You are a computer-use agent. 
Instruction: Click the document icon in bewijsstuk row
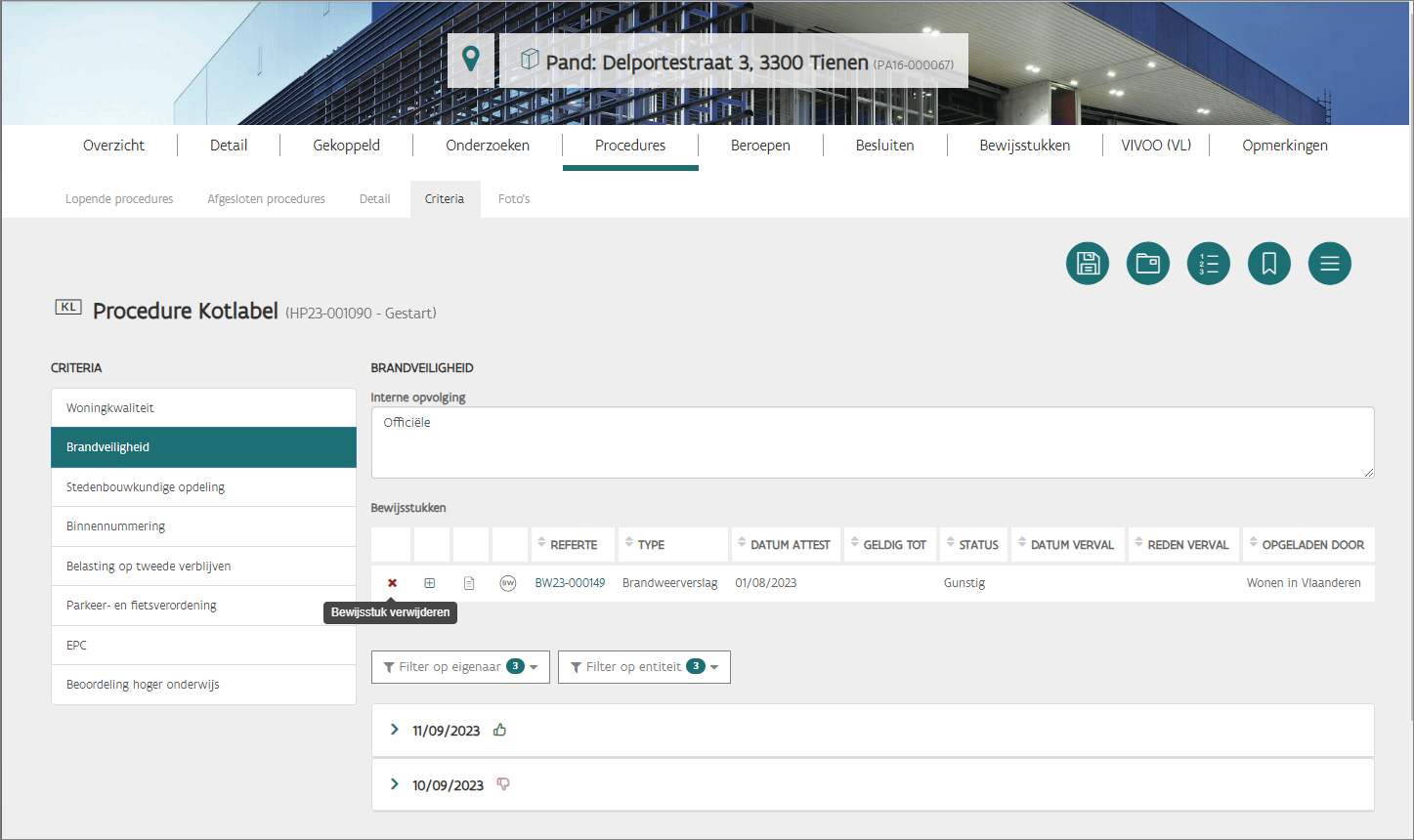[x=469, y=583]
